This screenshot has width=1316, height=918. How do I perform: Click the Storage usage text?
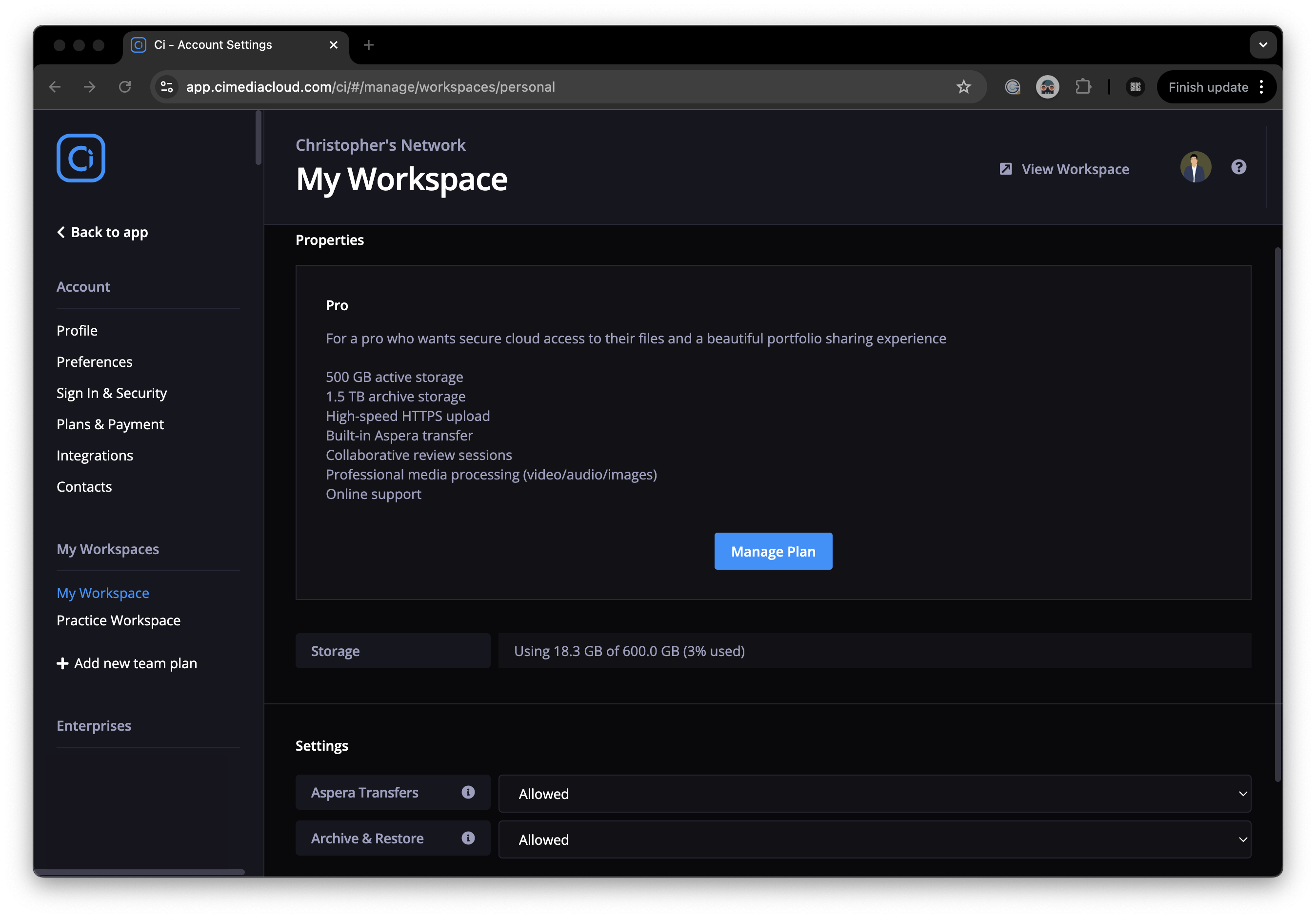click(629, 651)
